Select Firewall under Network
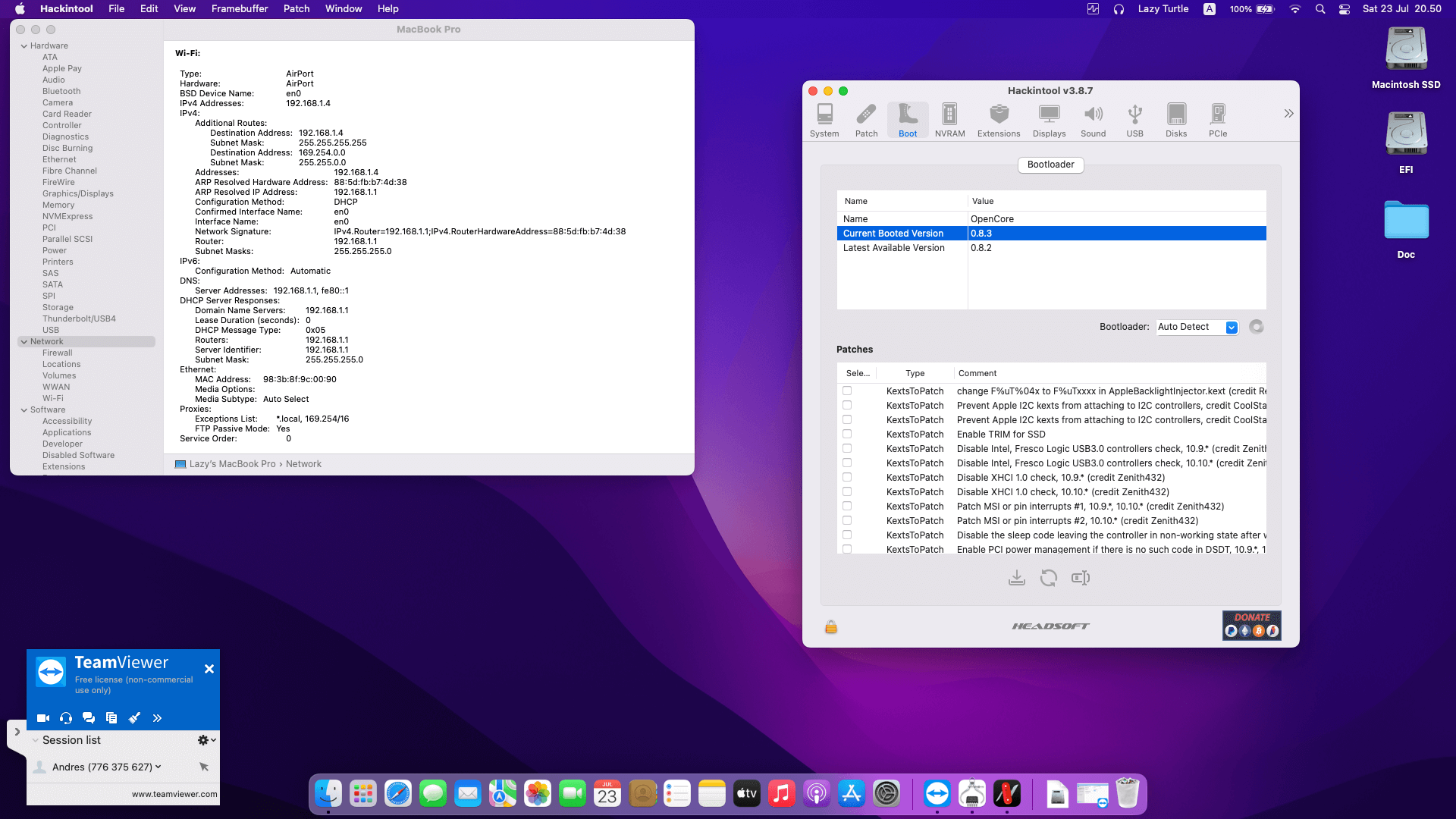1456x819 pixels. (x=58, y=353)
